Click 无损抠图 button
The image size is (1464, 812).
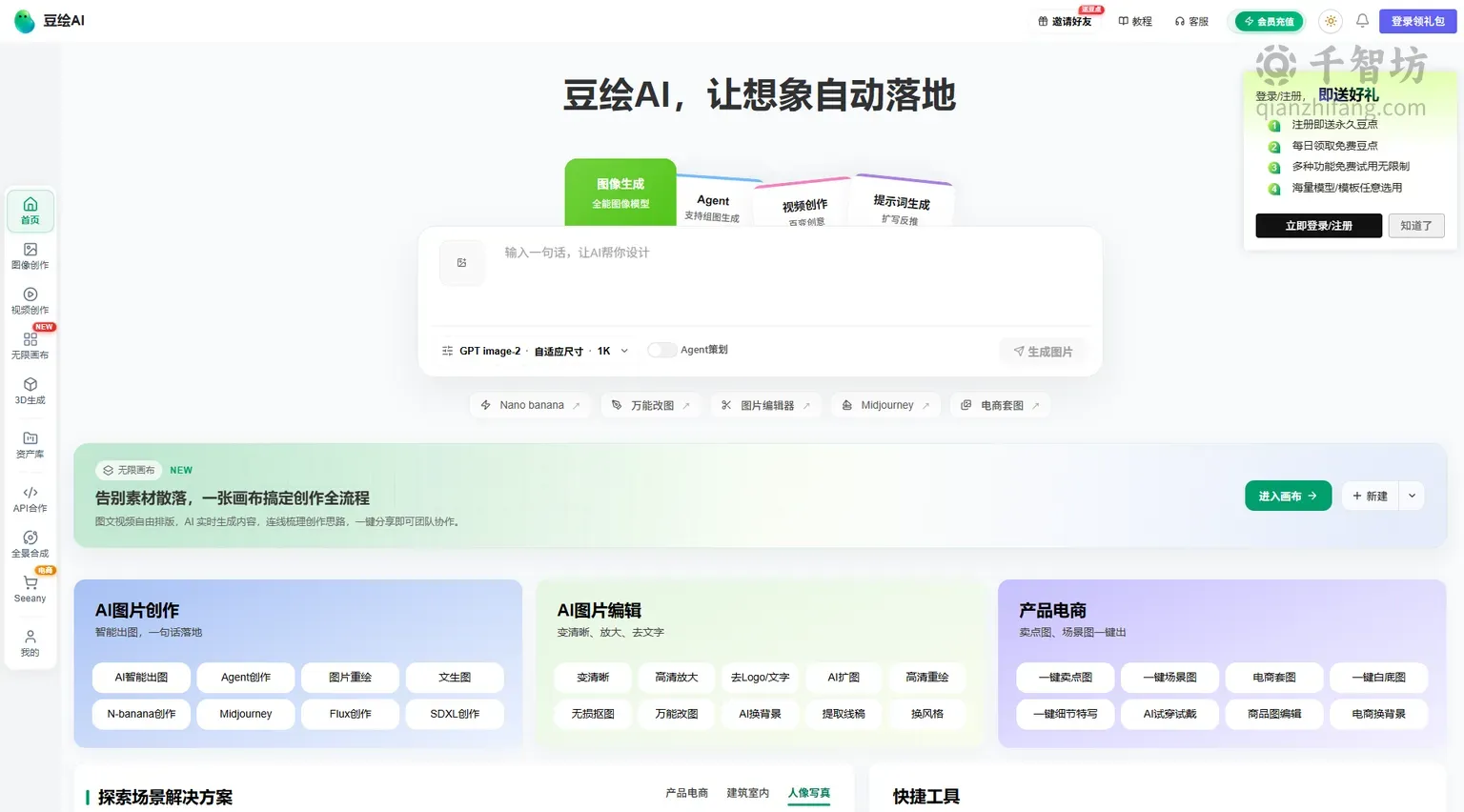tap(593, 714)
